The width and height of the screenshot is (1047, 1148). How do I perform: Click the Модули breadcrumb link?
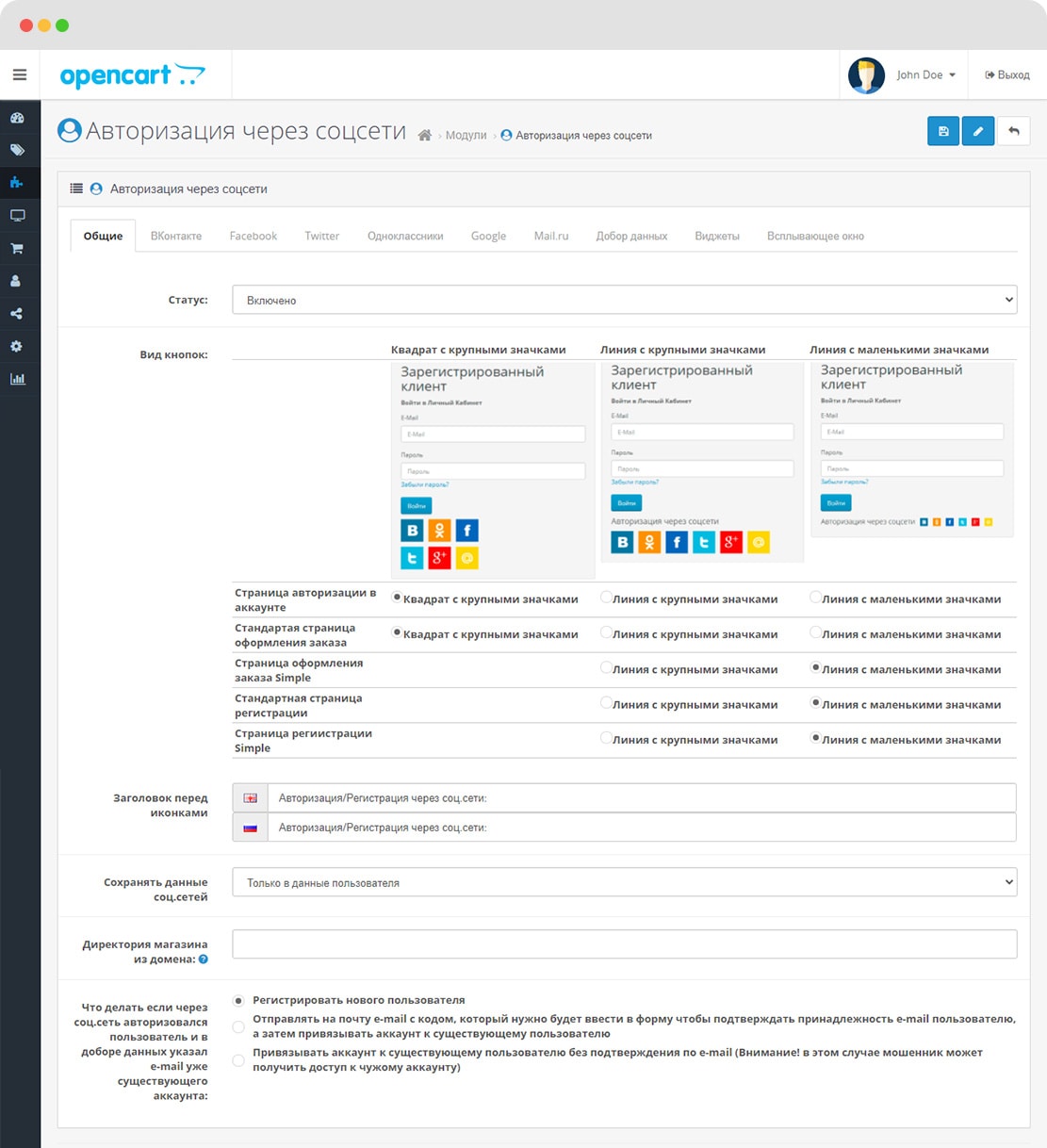tap(466, 136)
